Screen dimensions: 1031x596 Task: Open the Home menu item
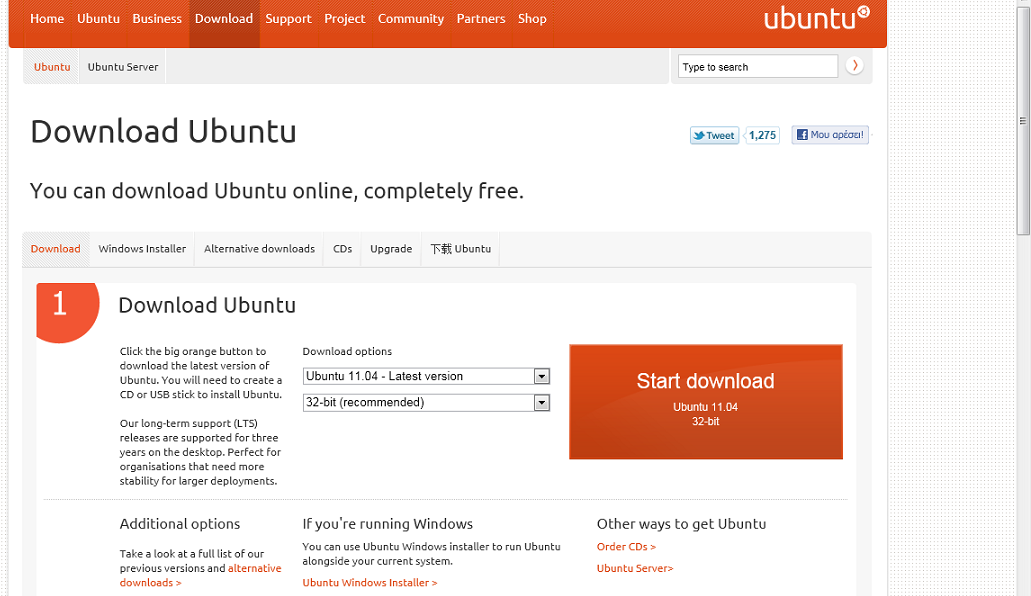47,19
